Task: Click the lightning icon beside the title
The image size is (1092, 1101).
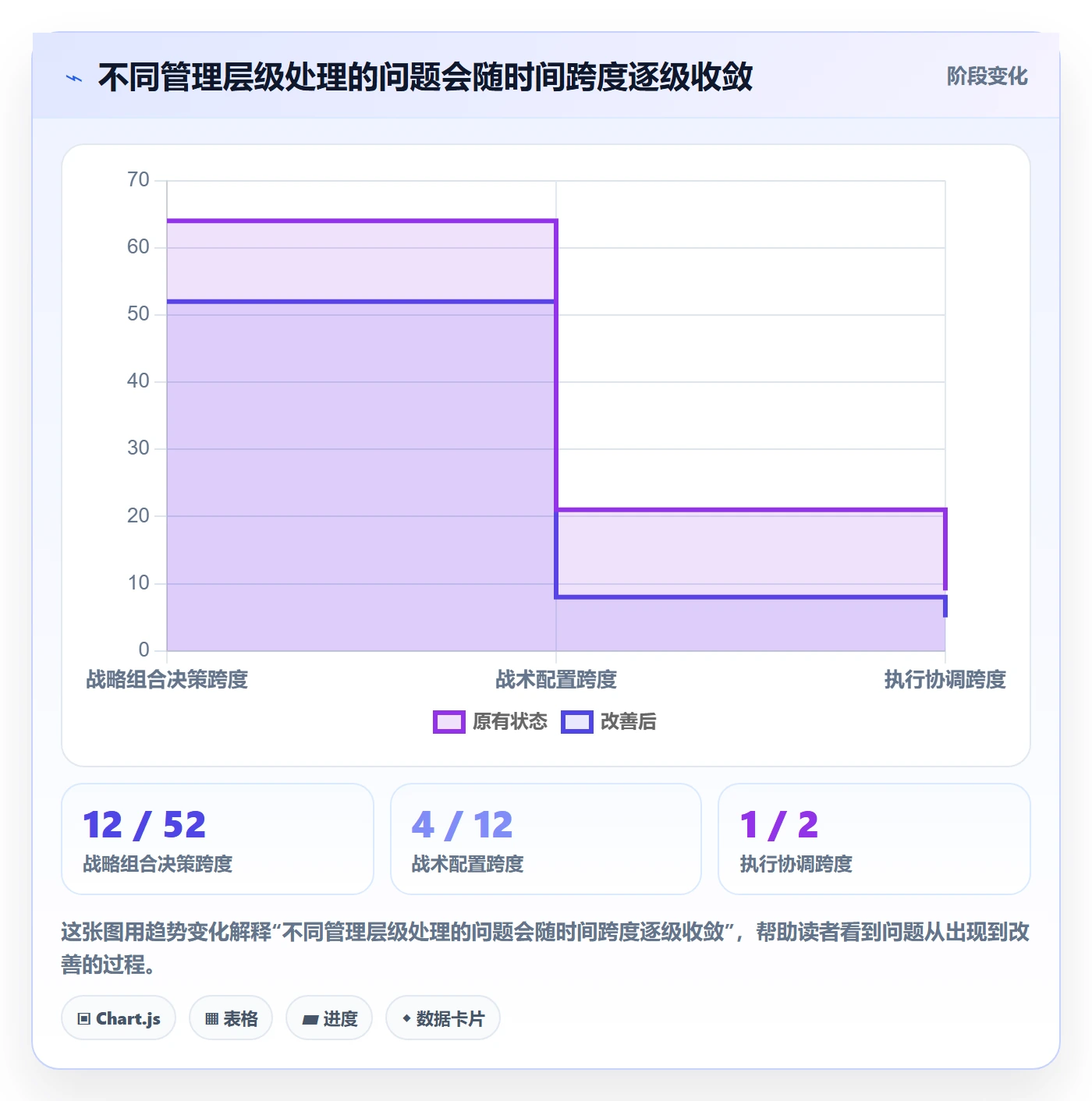Action: click(74, 78)
